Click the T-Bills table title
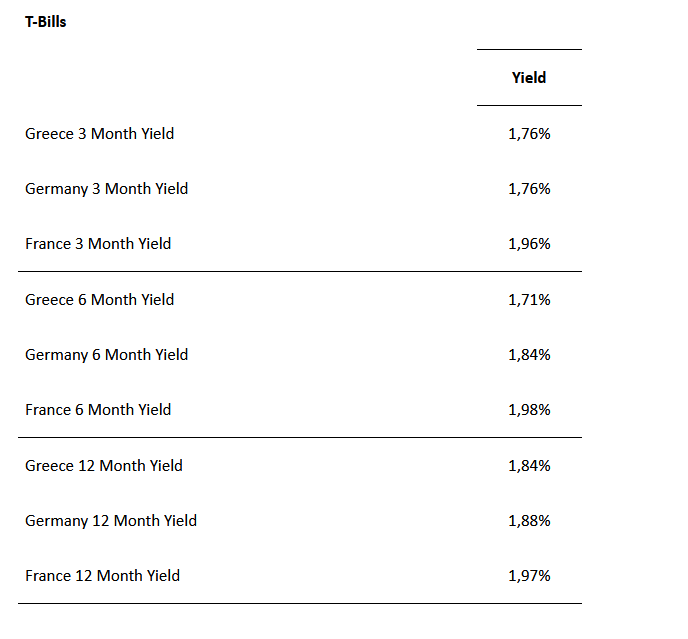The height and width of the screenshot is (639, 688). [x=46, y=21]
